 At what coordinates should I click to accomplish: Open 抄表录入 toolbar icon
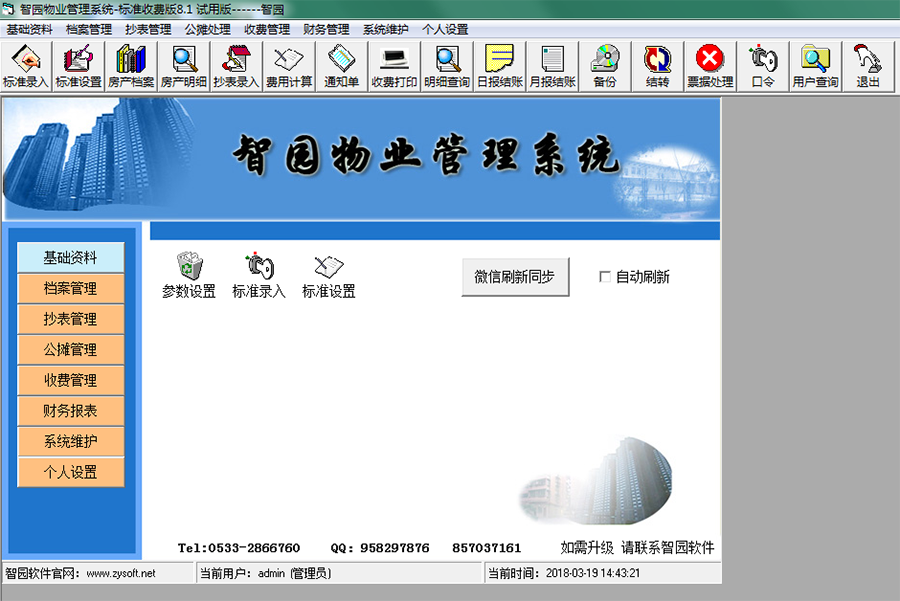click(x=236, y=67)
